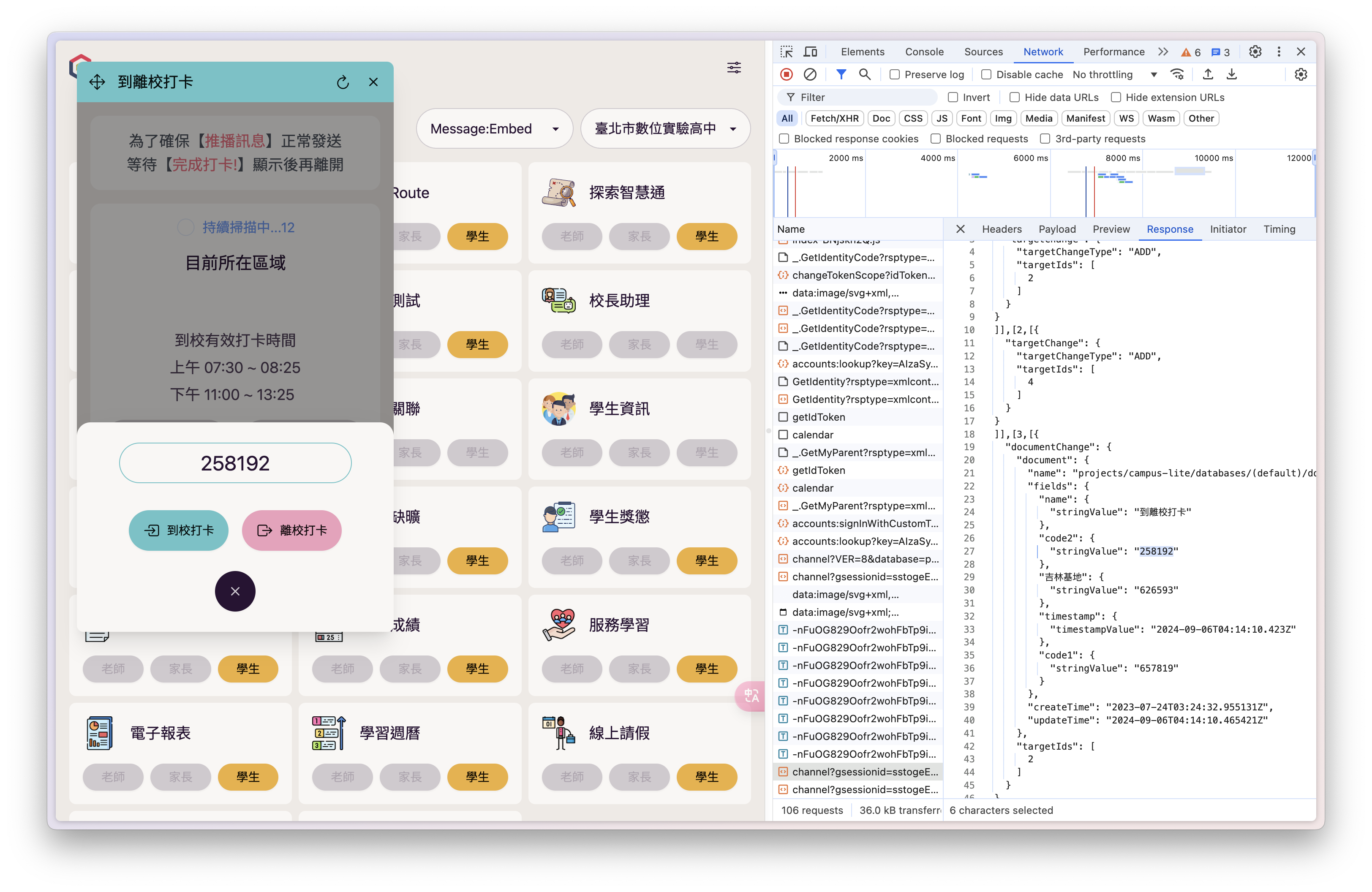Clear the network log
The width and height of the screenshot is (1372, 892).
coord(810,74)
